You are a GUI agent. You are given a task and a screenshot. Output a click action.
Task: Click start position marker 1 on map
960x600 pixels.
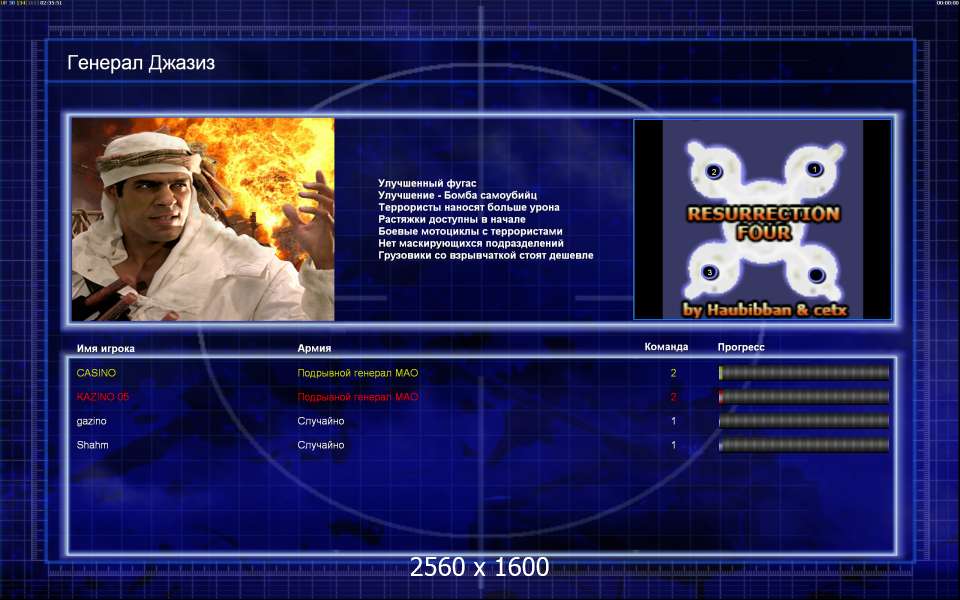[x=814, y=168]
